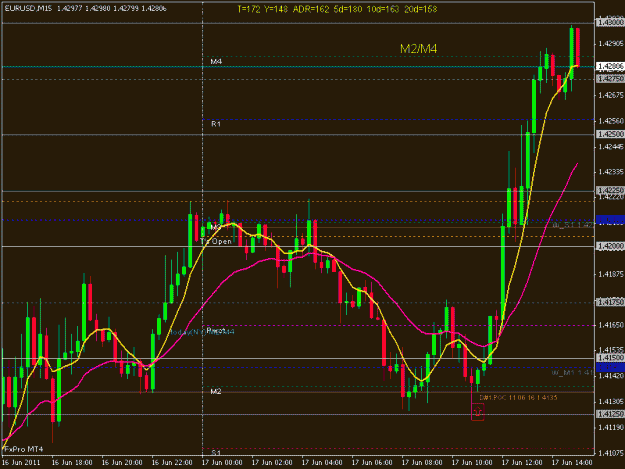
Task: Click the W_M1 weekly level label
Action: click(x=572, y=373)
